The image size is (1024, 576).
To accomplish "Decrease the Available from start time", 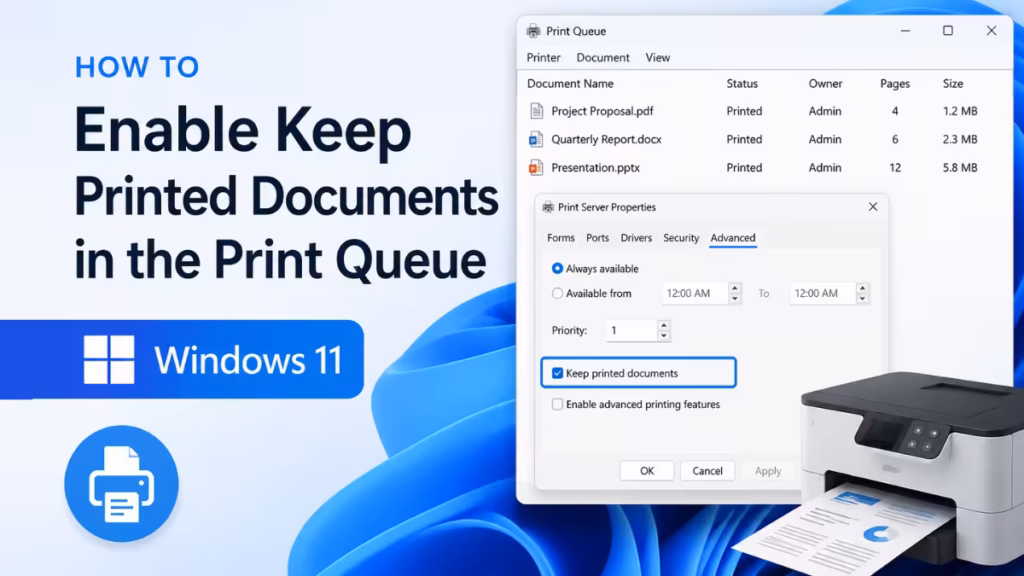I will tap(735, 298).
